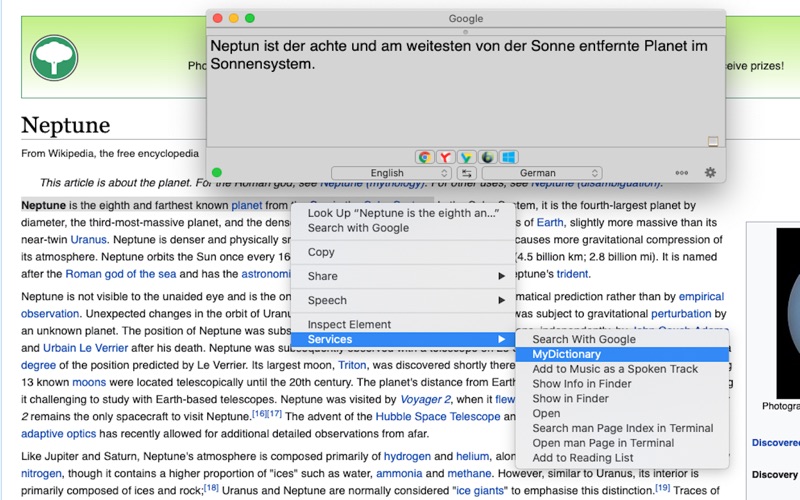Open the German target language dropdown
This screenshot has width=800, height=500.
click(x=542, y=173)
